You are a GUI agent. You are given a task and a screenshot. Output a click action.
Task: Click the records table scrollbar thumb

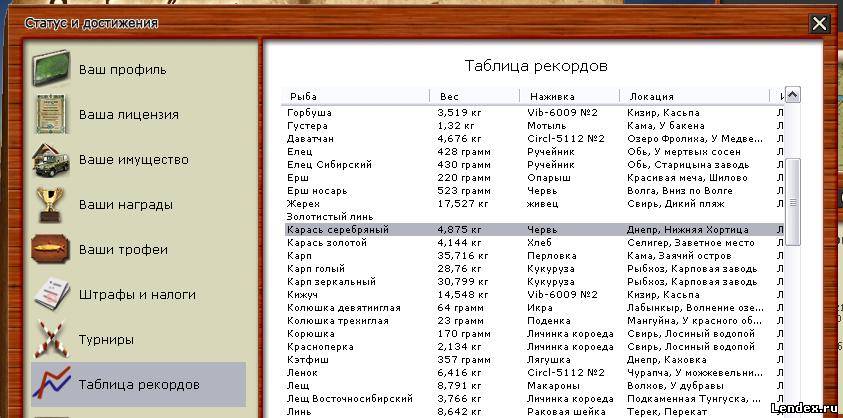792,202
